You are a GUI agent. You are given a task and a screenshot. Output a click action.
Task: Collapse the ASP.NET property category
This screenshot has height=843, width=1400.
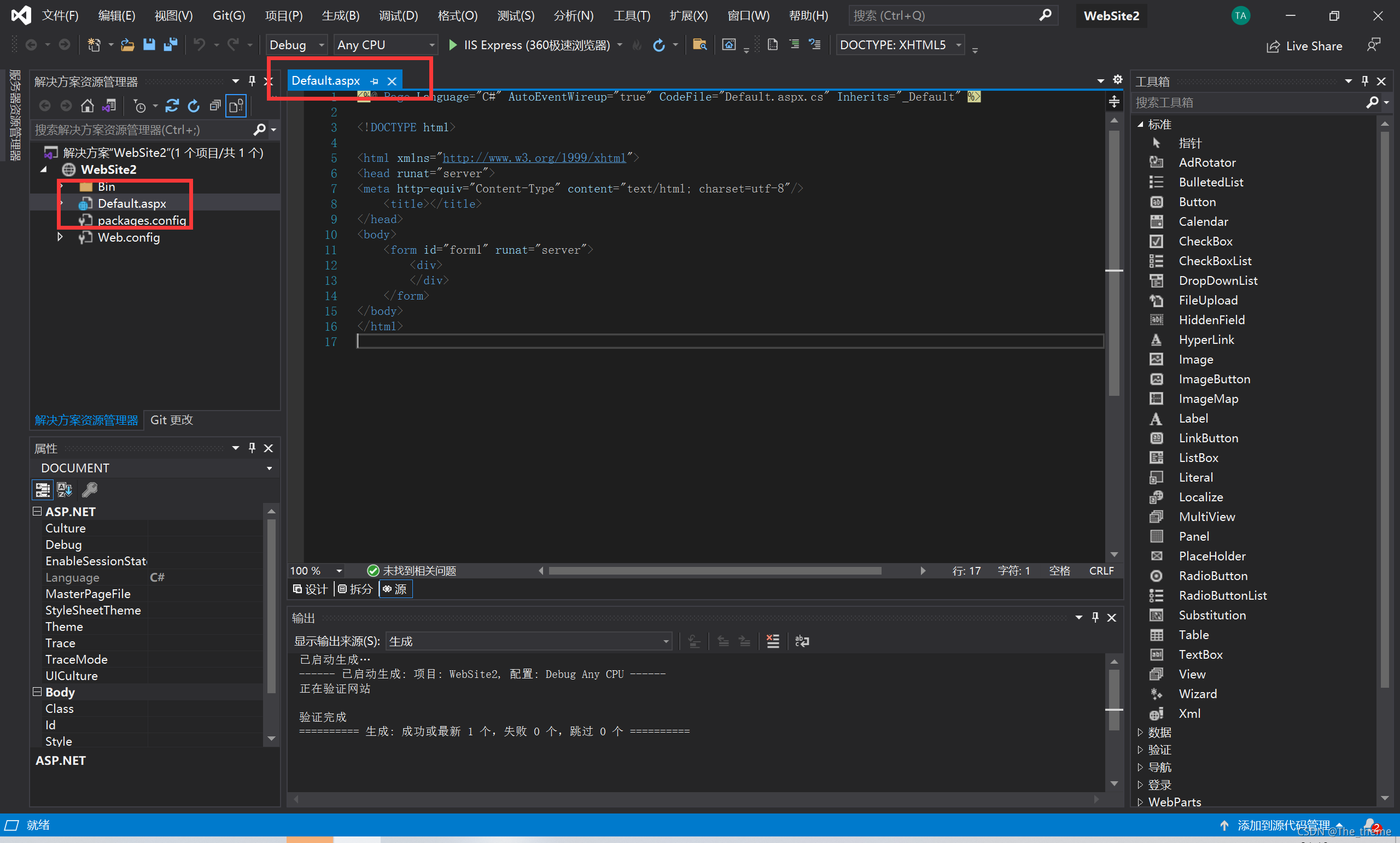click(x=37, y=511)
